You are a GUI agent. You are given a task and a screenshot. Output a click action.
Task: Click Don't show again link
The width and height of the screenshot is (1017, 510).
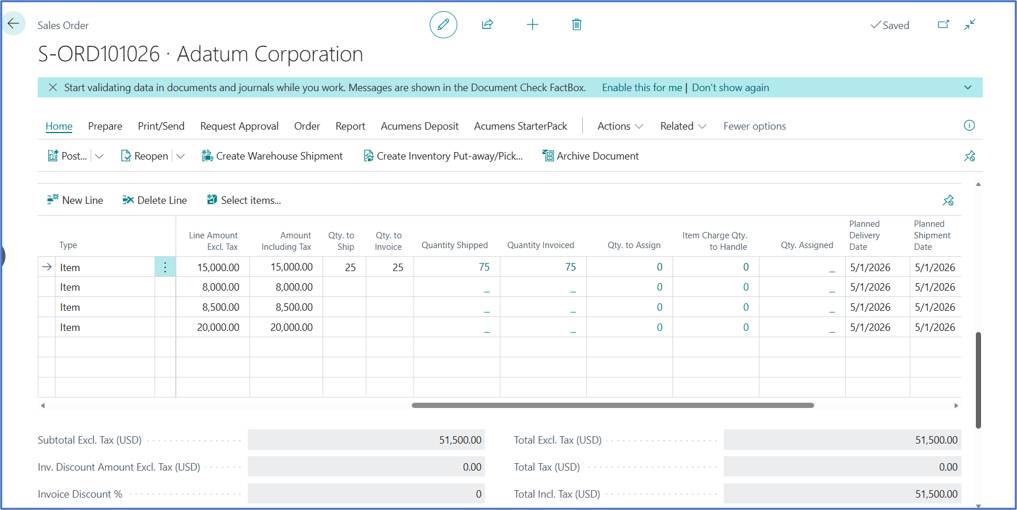pos(730,87)
